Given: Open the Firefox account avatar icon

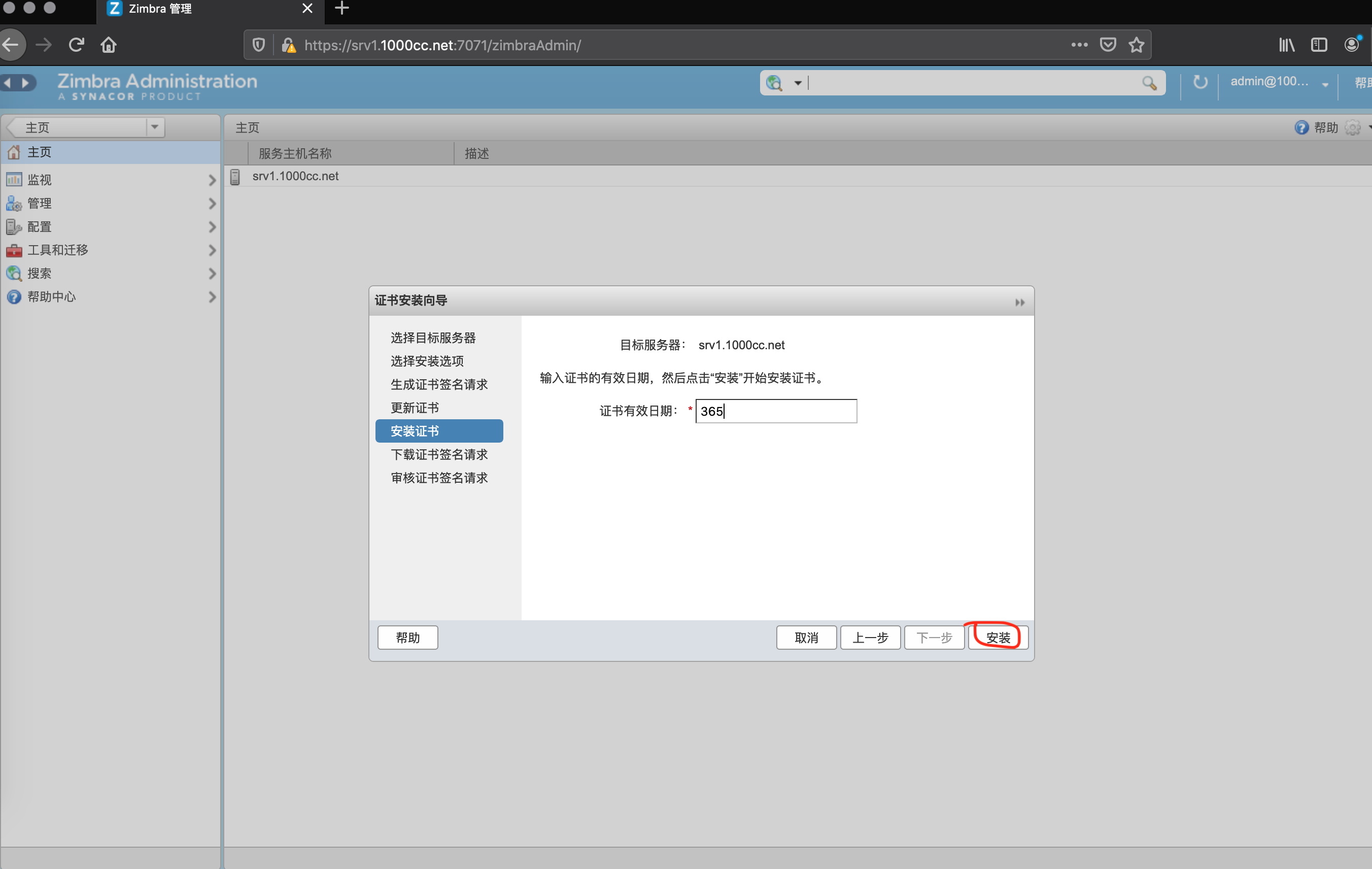Looking at the screenshot, I should tap(1352, 45).
